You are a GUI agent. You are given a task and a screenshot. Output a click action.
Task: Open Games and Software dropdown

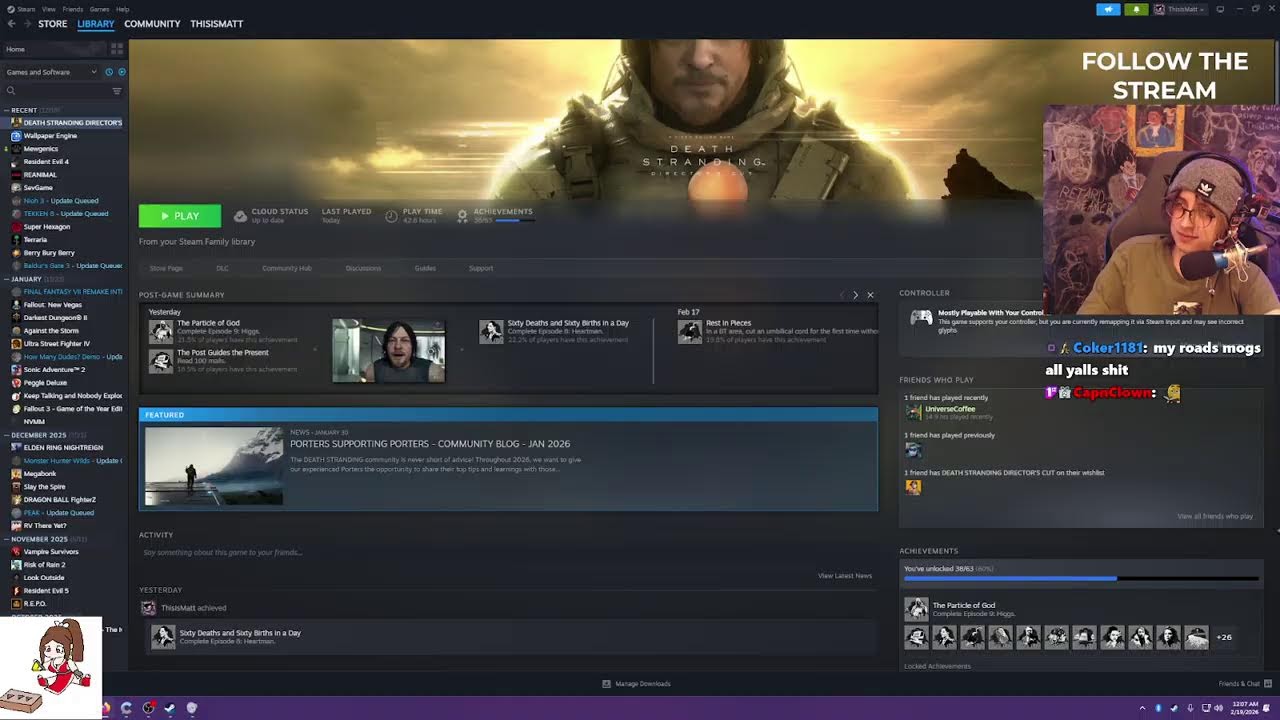52,72
